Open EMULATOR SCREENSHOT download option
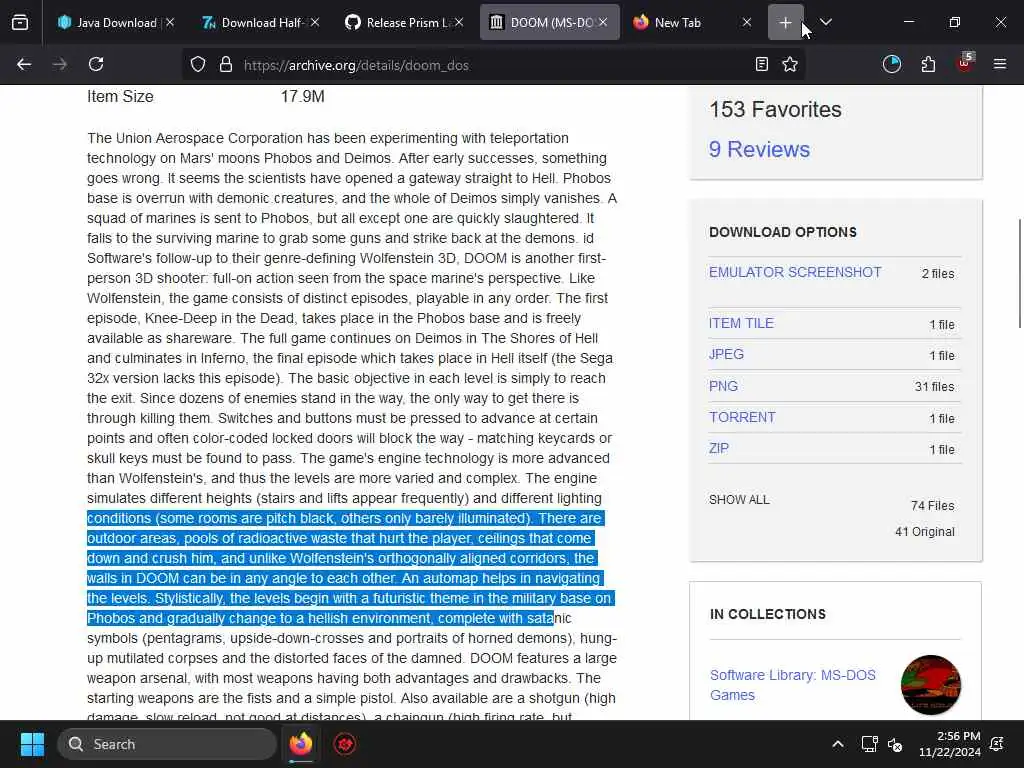 795,272
